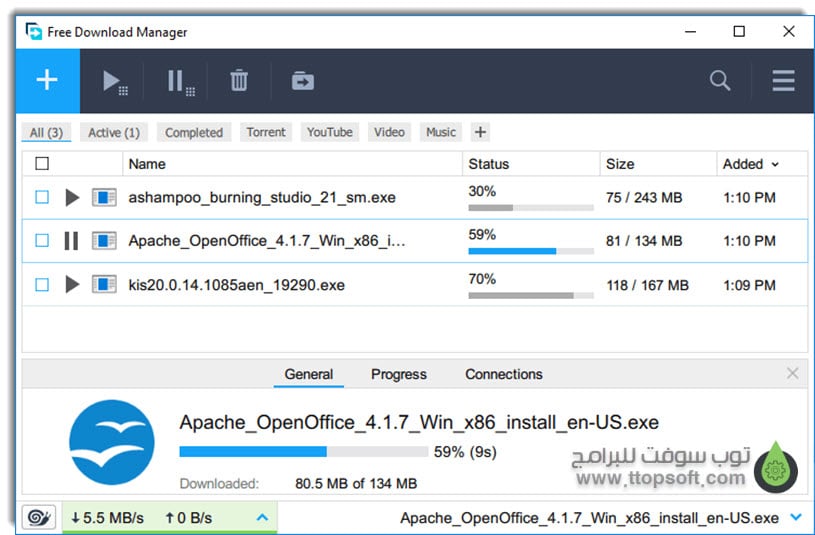This screenshot has height=535, width=815.
Task: Click details panel progress bar 59% (9s)
Action: coord(304,451)
